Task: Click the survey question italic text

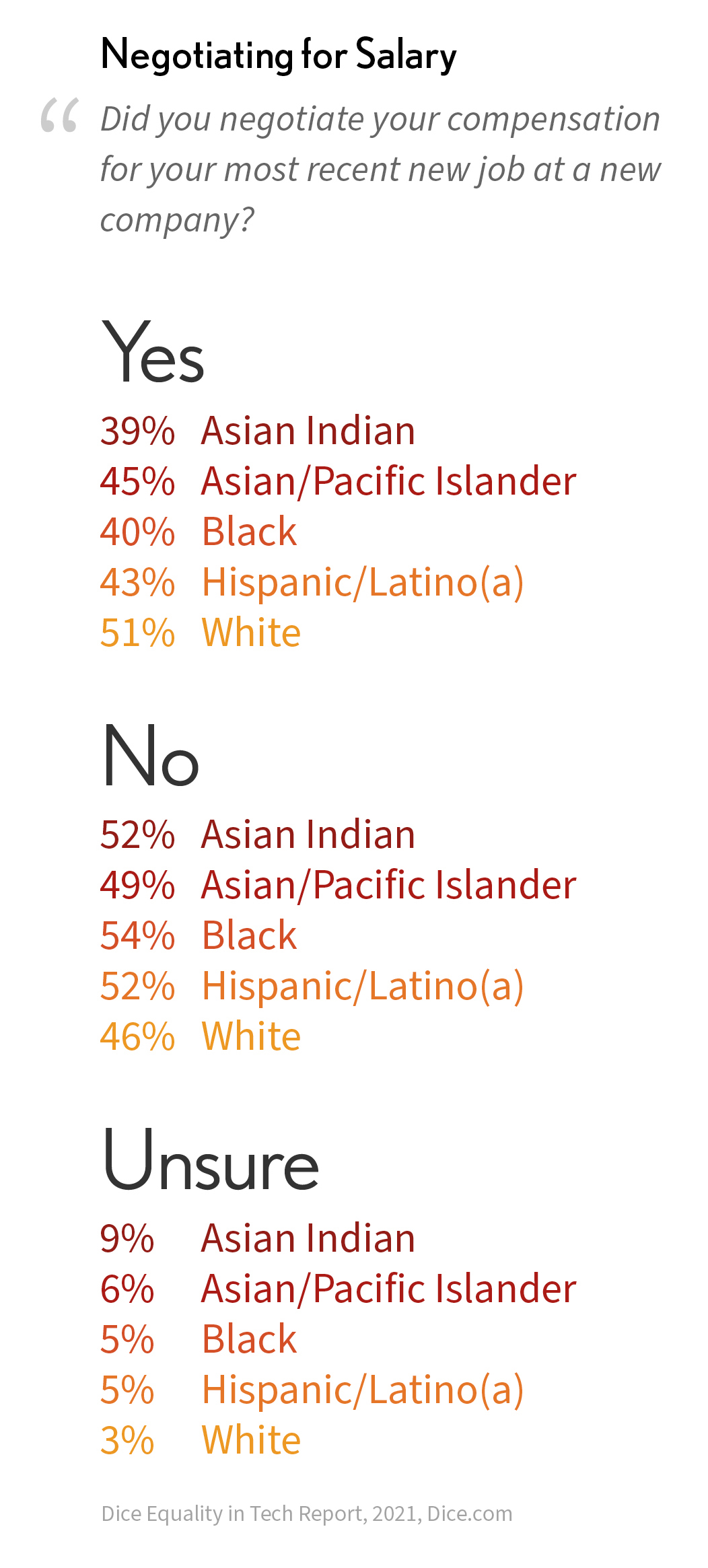Action: point(381,170)
